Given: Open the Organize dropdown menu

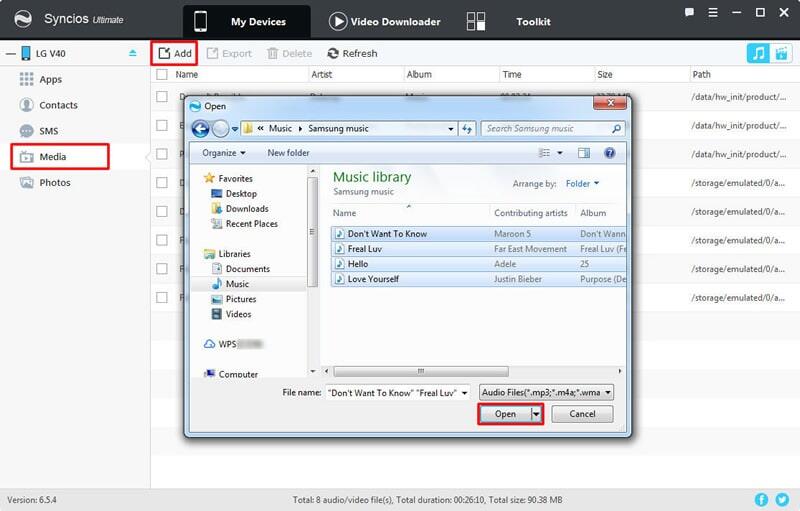Looking at the screenshot, I should pos(224,153).
